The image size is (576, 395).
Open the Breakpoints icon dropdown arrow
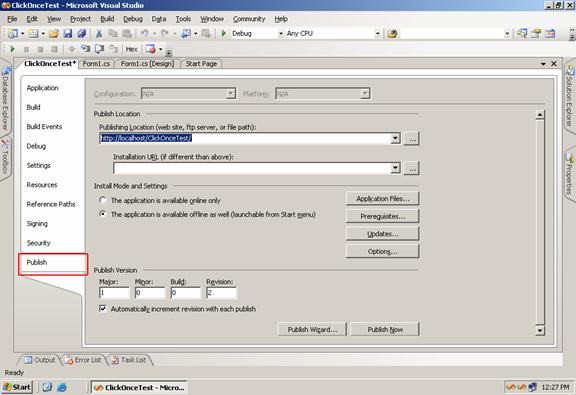pos(161,49)
